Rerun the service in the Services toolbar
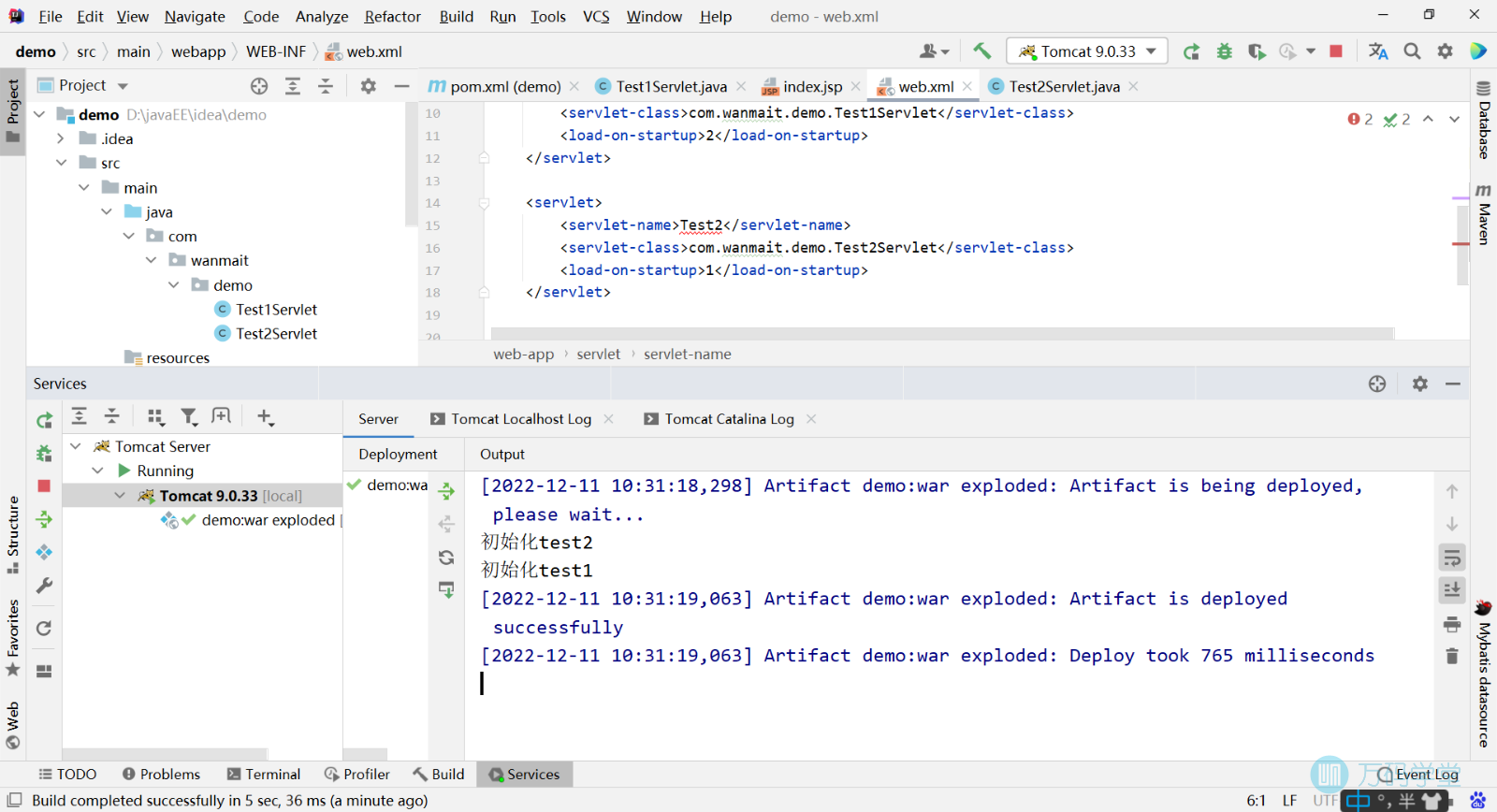Screen dimensions: 1497x812 (44, 421)
